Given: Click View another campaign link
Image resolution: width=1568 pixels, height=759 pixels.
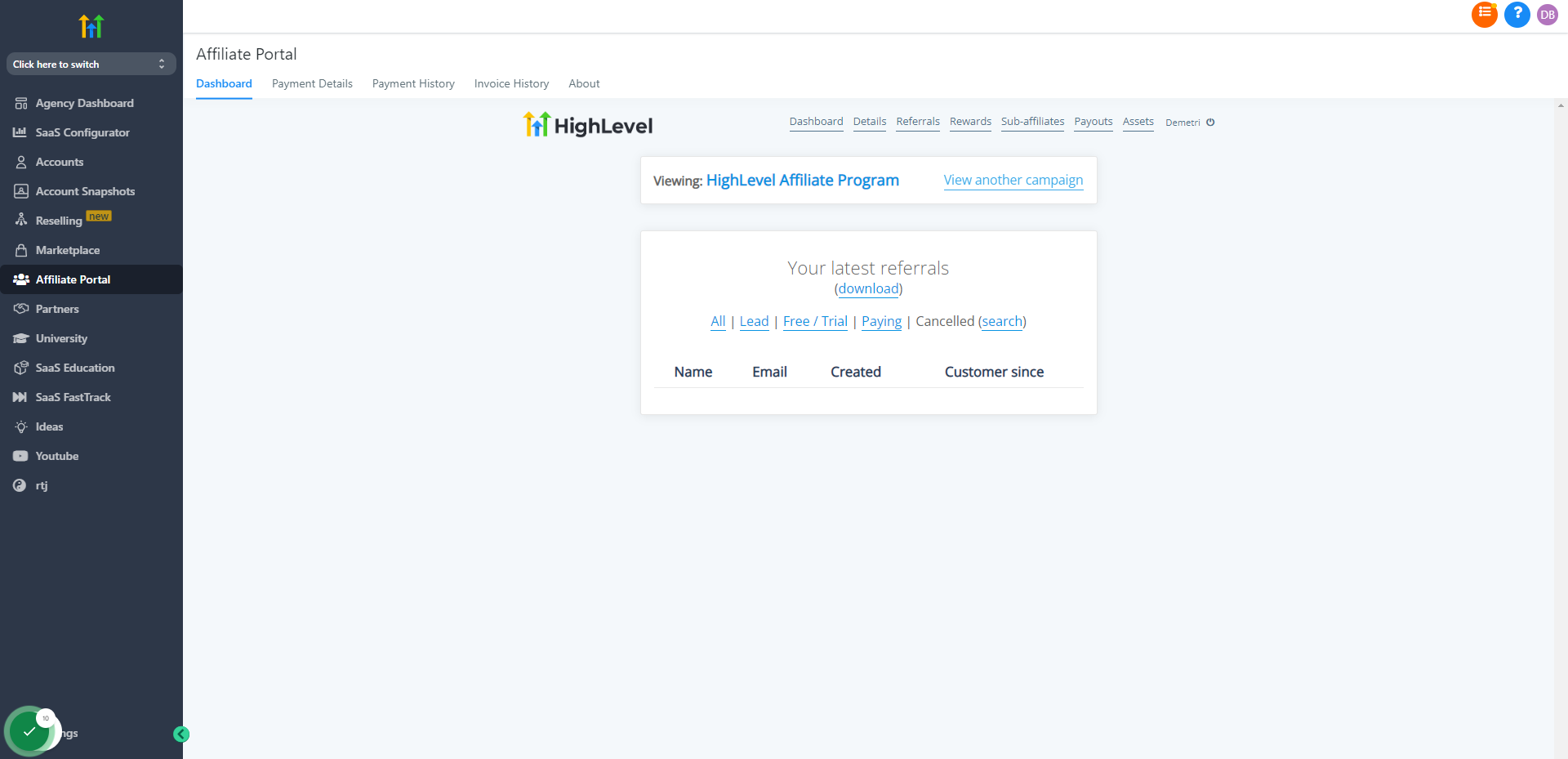Looking at the screenshot, I should (x=1013, y=180).
